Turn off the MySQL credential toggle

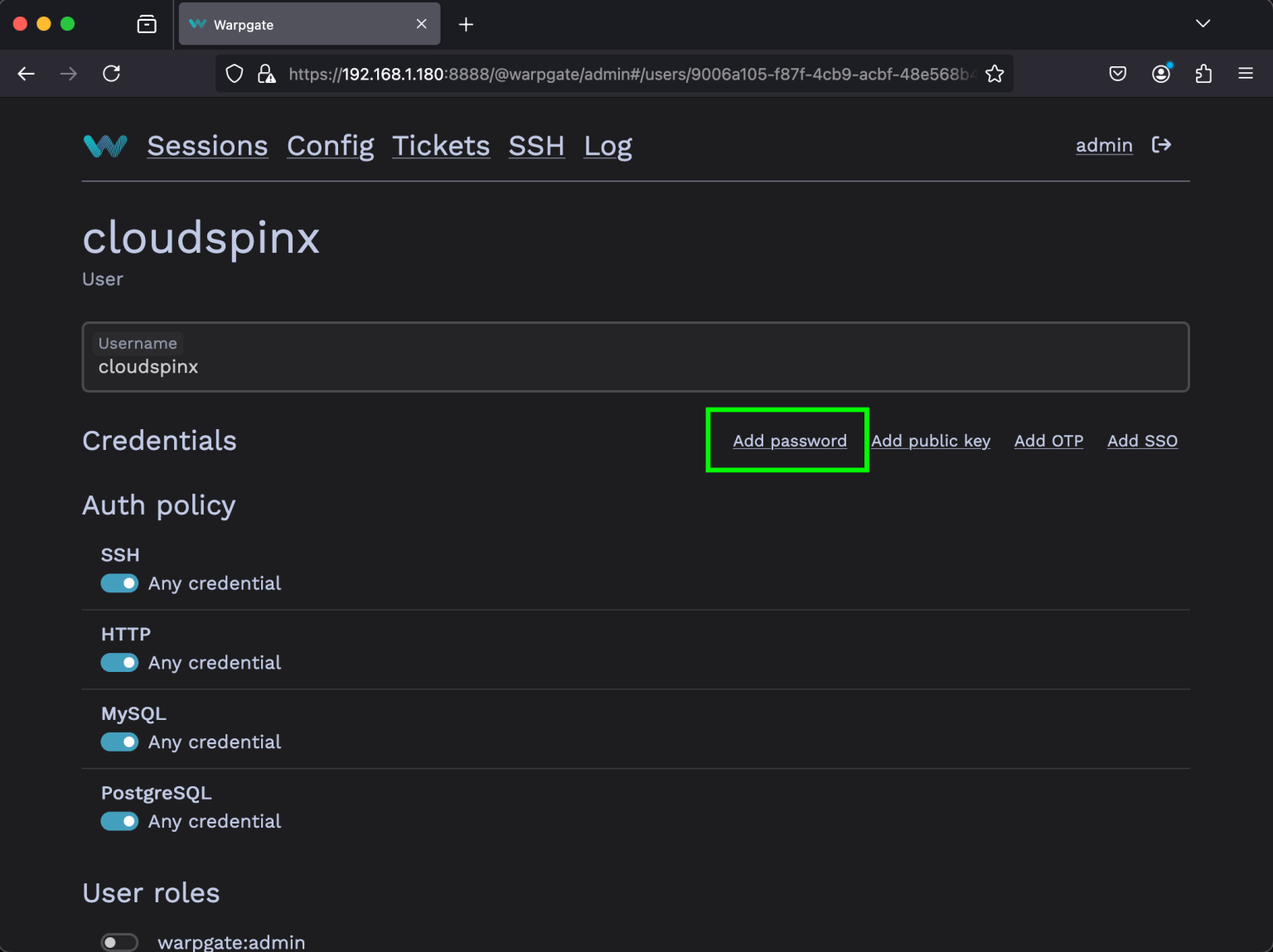(x=119, y=742)
